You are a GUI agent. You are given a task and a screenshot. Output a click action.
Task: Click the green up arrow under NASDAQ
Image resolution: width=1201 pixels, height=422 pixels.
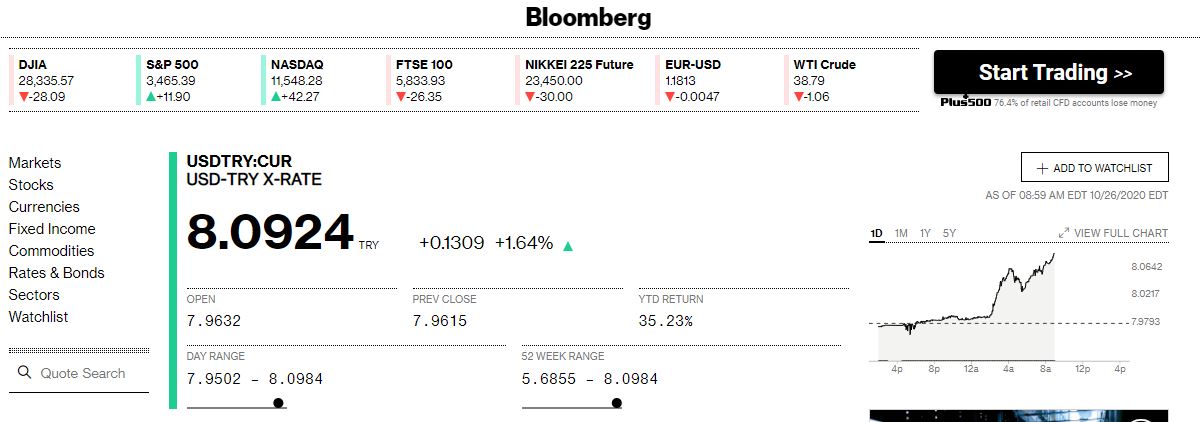276,97
